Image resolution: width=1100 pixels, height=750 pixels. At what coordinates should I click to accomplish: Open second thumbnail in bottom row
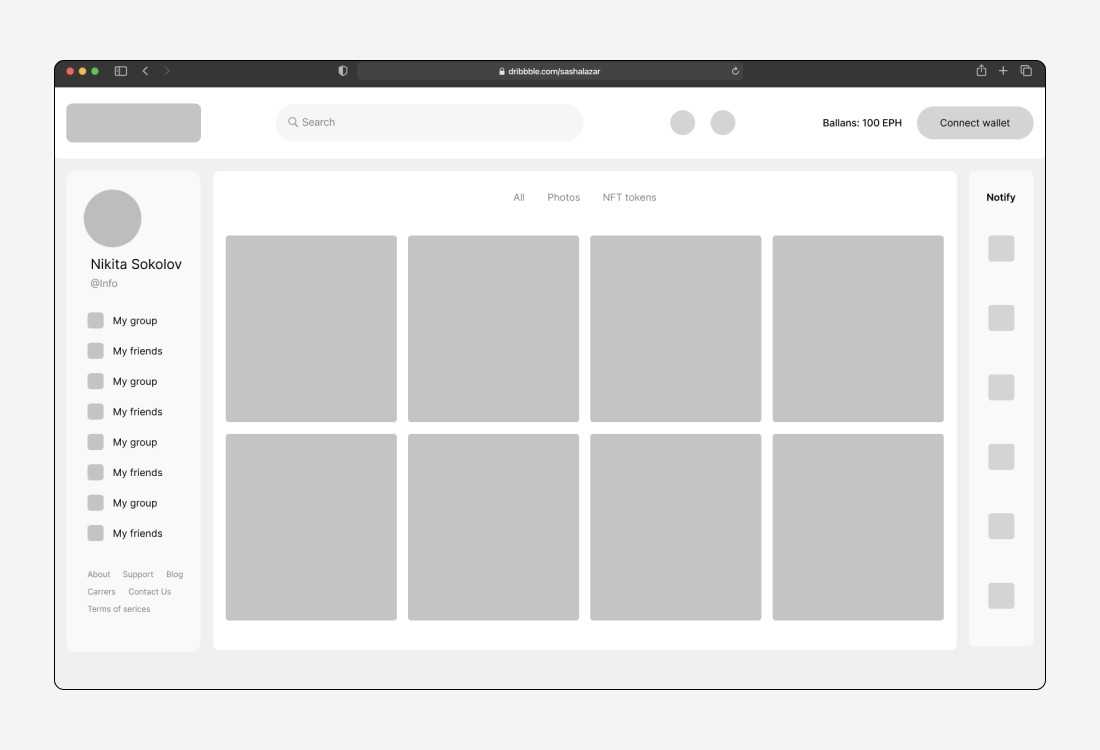(x=493, y=527)
